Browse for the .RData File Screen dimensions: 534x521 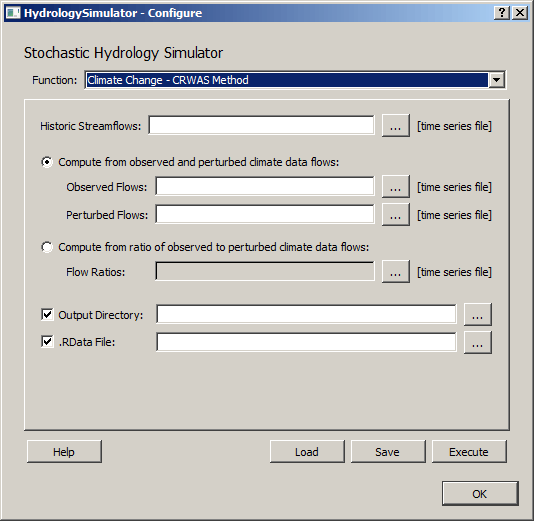477,343
